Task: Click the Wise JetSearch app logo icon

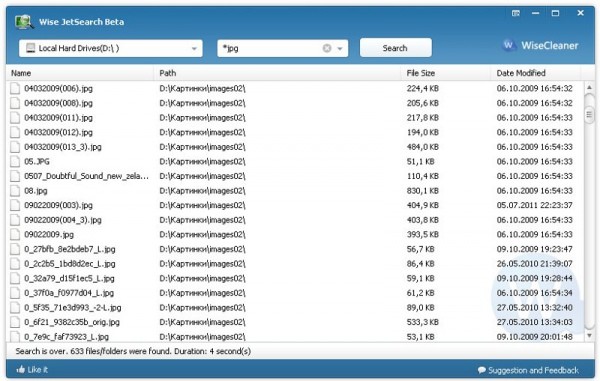Action: (24, 22)
